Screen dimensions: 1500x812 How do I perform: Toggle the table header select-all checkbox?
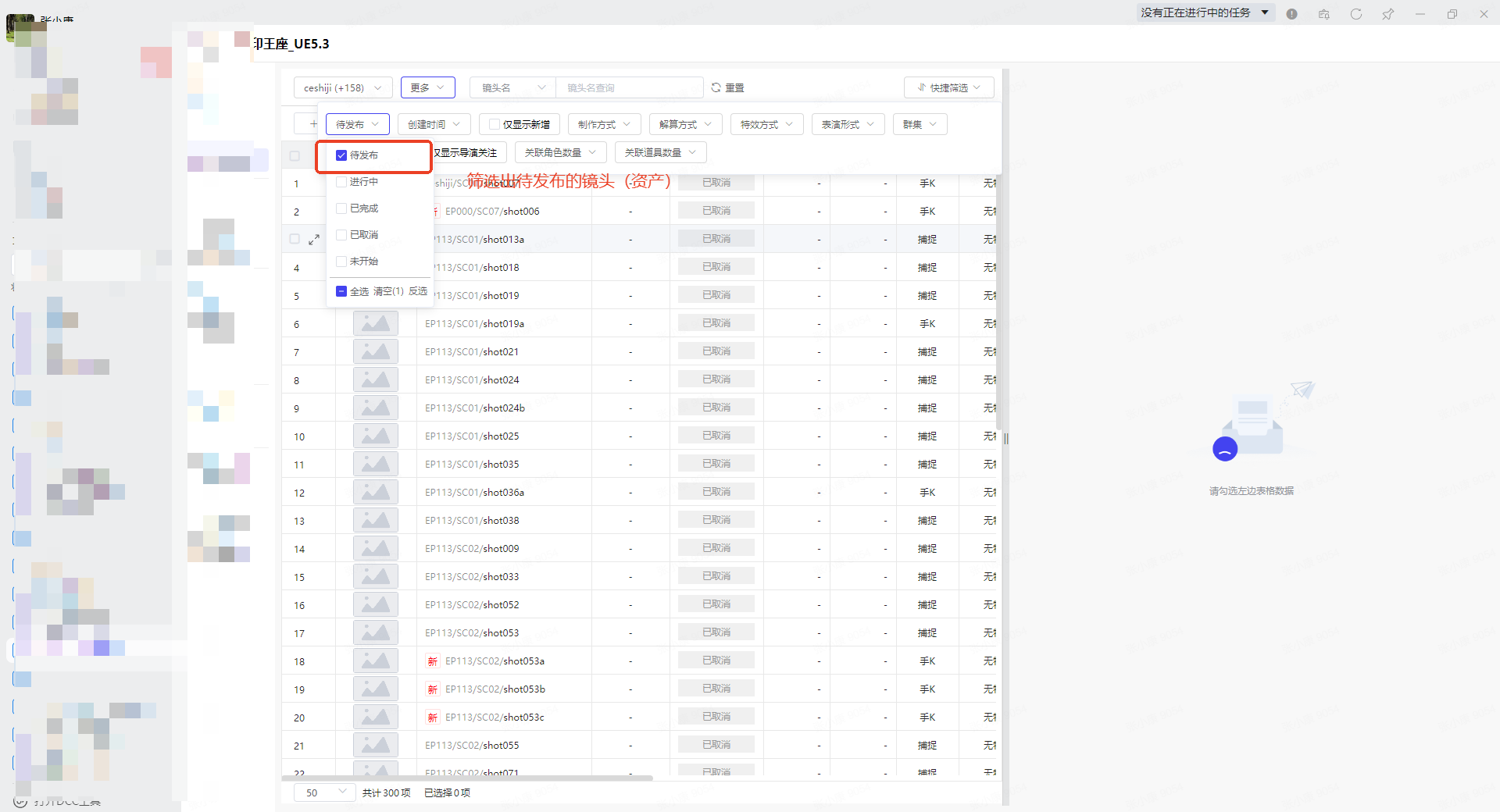[295, 155]
